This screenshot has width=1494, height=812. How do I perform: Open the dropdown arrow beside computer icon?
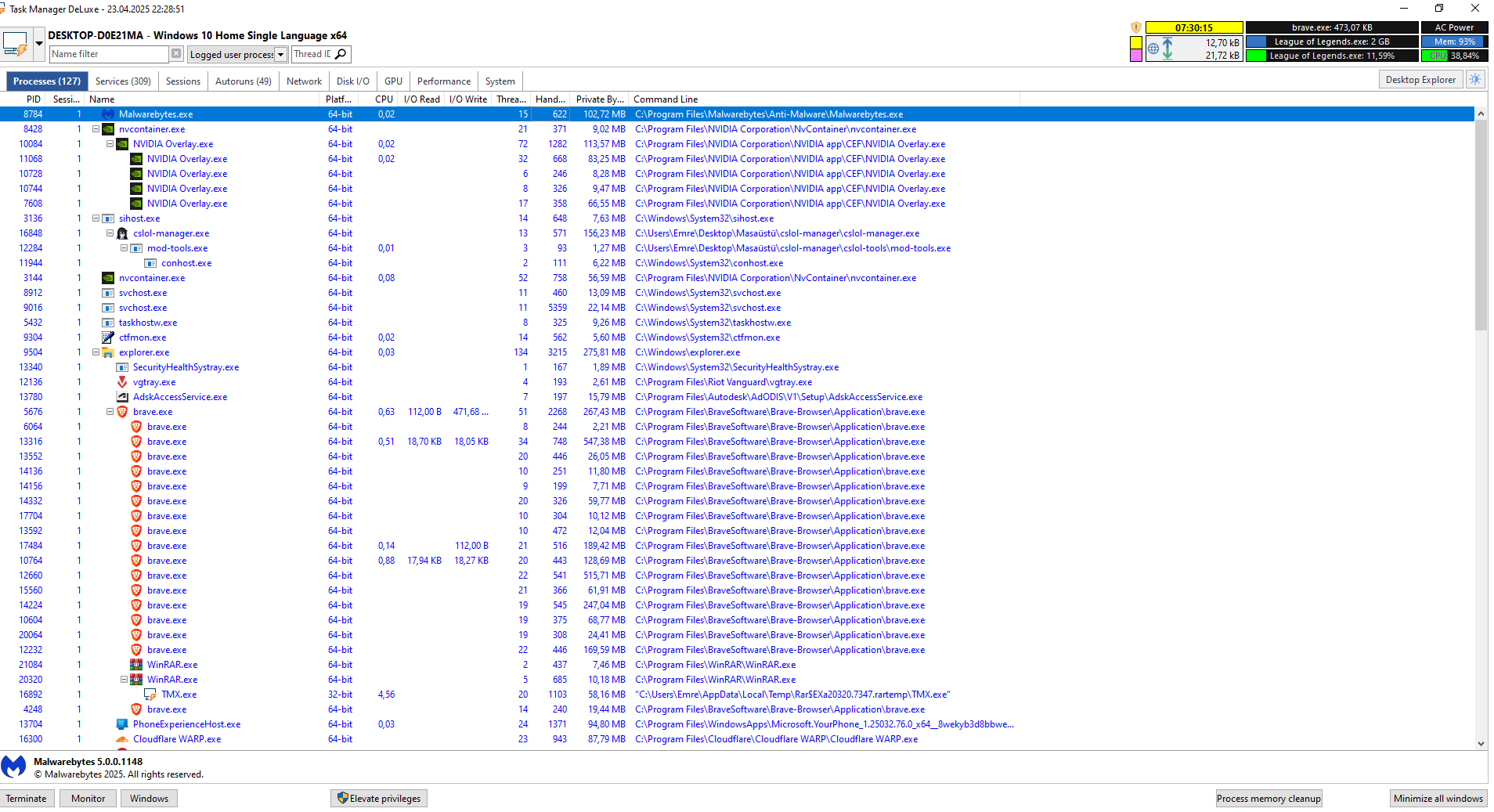click(39, 44)
